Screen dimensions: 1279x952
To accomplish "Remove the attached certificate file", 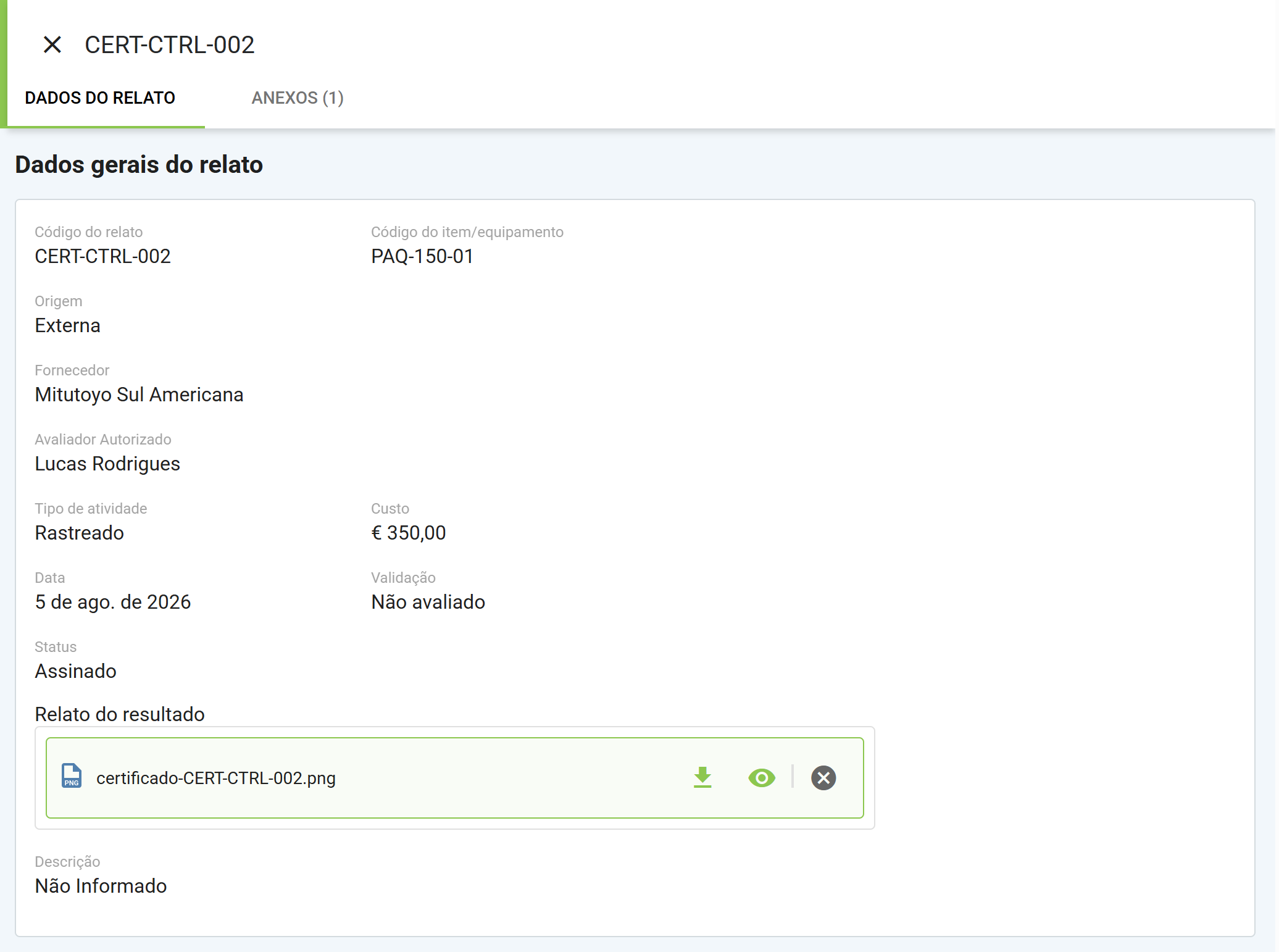I will click(x=823, y=777).
